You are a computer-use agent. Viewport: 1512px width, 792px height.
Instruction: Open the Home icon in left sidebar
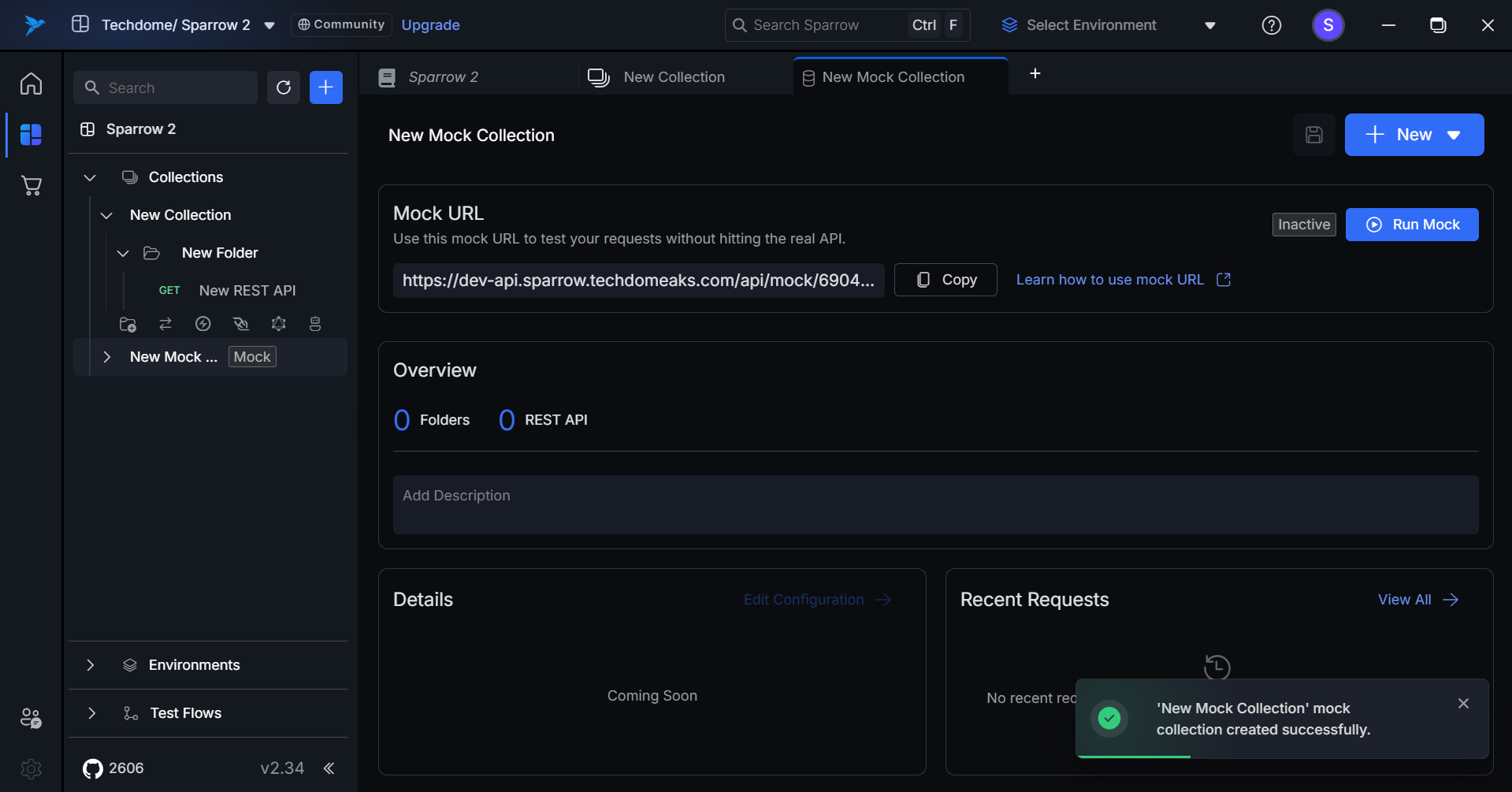point(31,84)
